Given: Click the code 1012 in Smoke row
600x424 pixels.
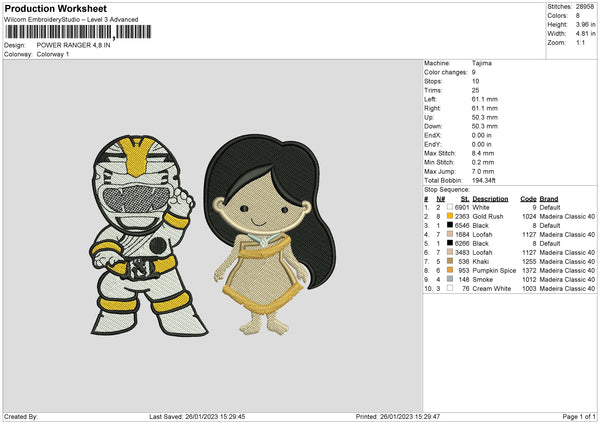Looking at the screenshot, I should [x=529, y=279].
